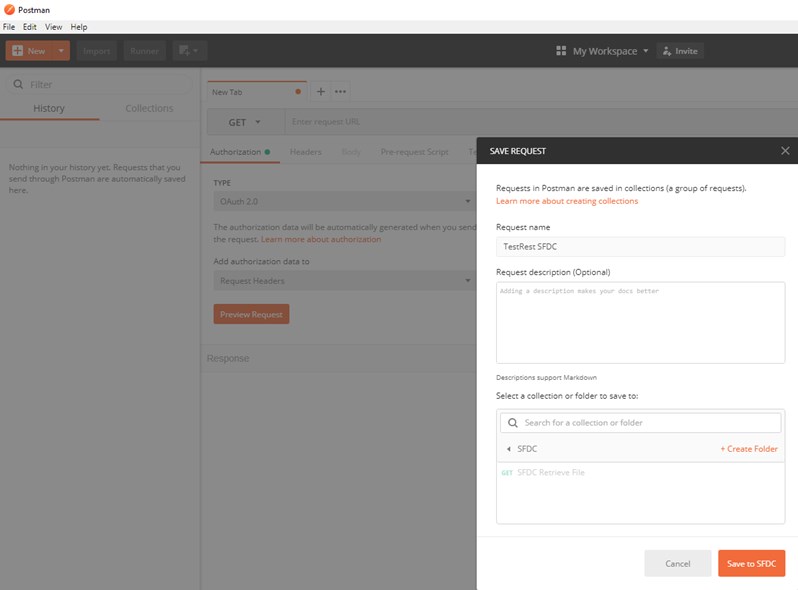Viewport: 798px width, 590px height.
Task: Click the Invite button
Action: pos(680,51)
